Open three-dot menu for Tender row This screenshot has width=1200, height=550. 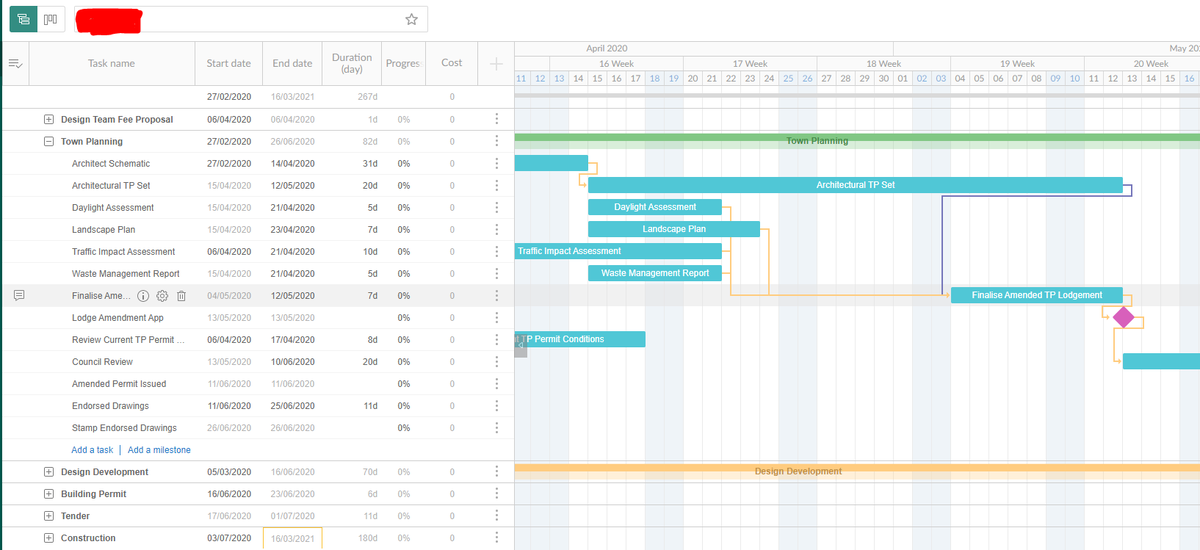[496, 515]
